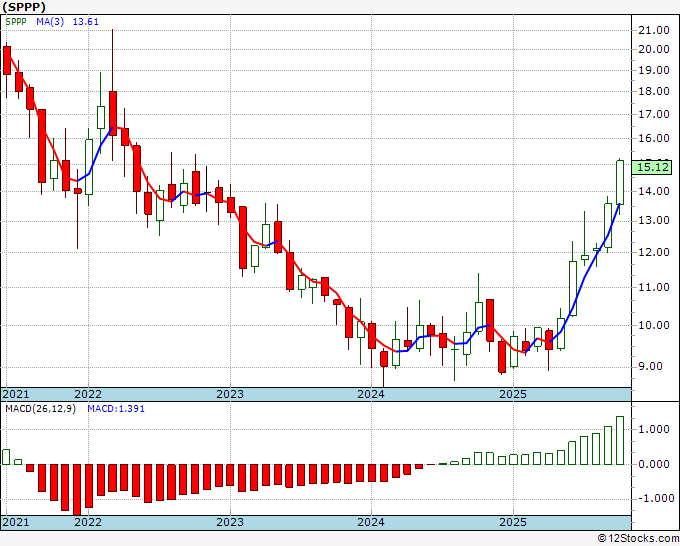This screenshot has height=546, width=680.
Task: Click the 19.00 price axis label
Action: coord(654,70)
